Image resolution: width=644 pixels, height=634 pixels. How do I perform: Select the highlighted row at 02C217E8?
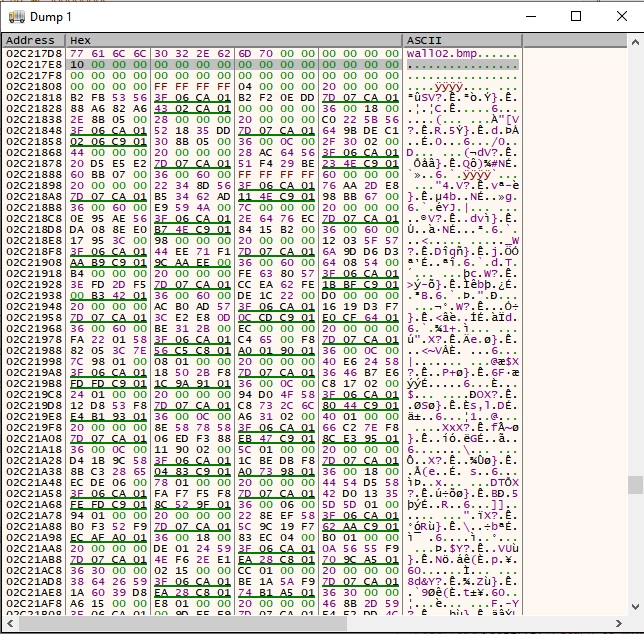coord(34,64)
